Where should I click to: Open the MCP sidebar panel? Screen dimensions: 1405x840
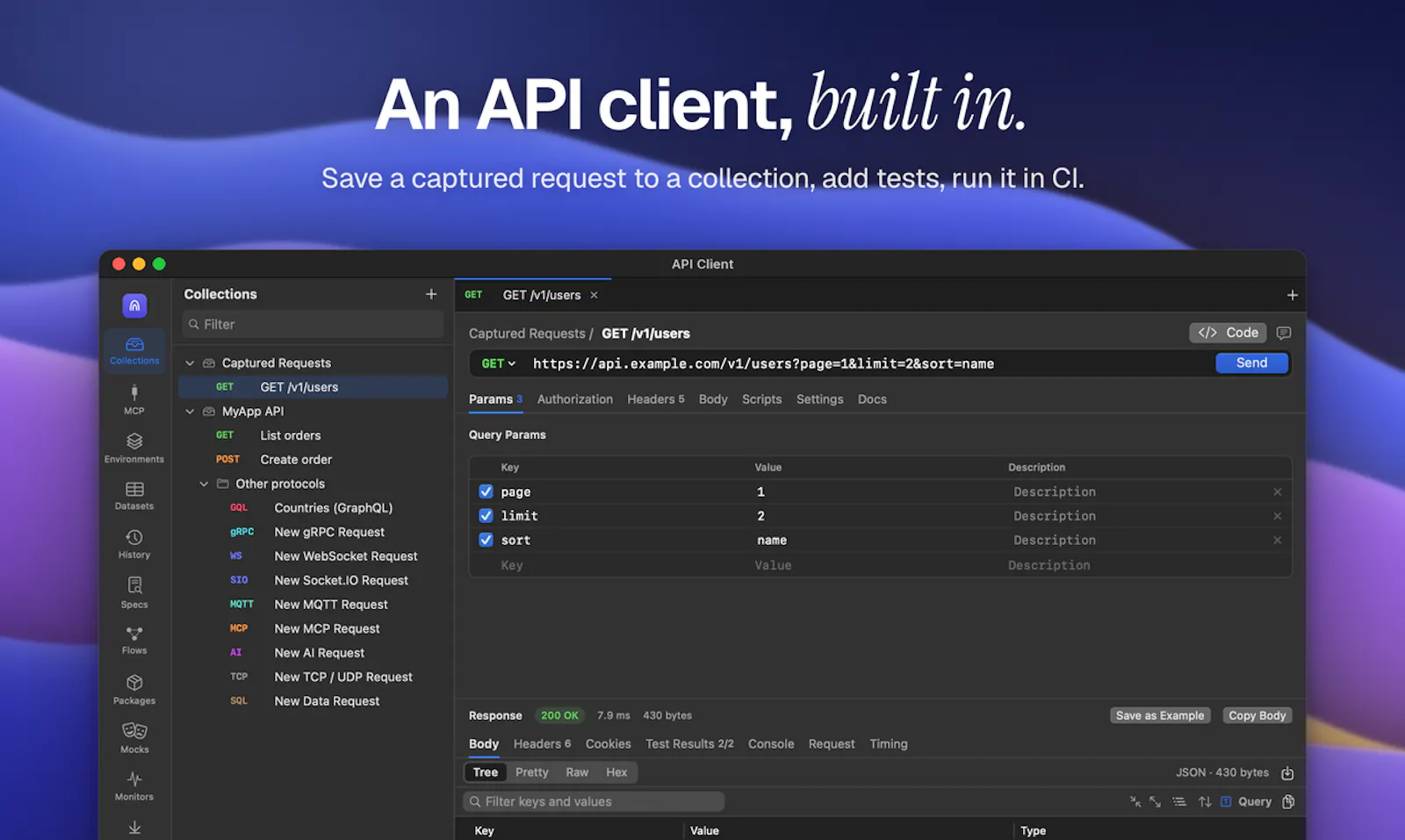tap(134, 398)
